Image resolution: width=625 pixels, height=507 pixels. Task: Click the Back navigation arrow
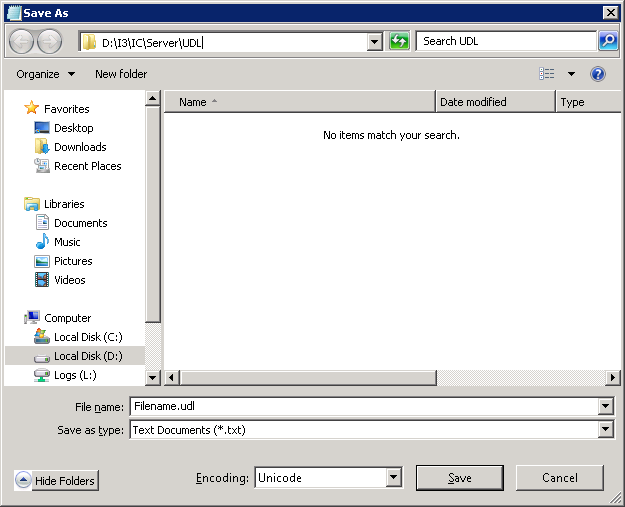tap(22, 41)
